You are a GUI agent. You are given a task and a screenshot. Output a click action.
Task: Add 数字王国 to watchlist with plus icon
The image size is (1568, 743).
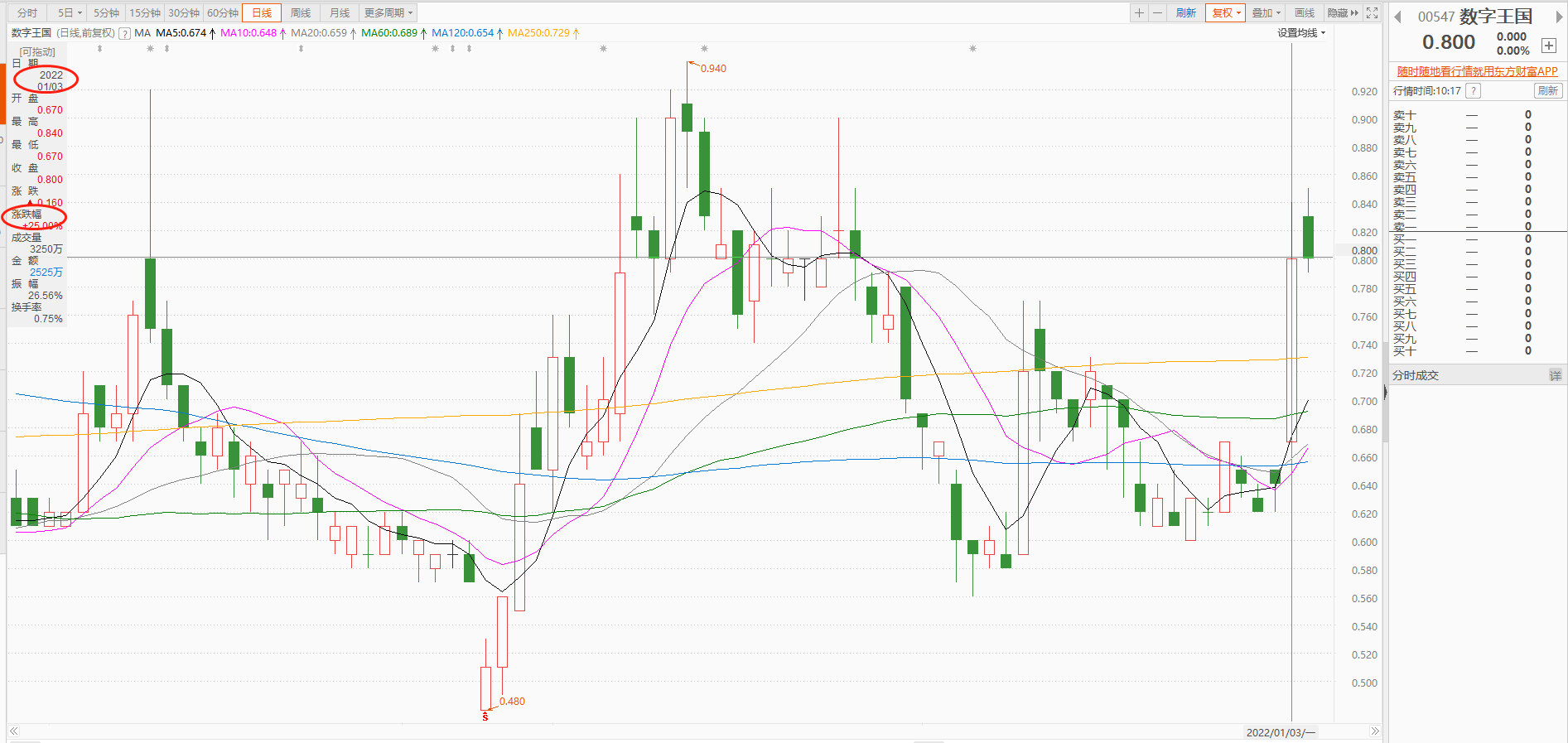(1548, 46)
